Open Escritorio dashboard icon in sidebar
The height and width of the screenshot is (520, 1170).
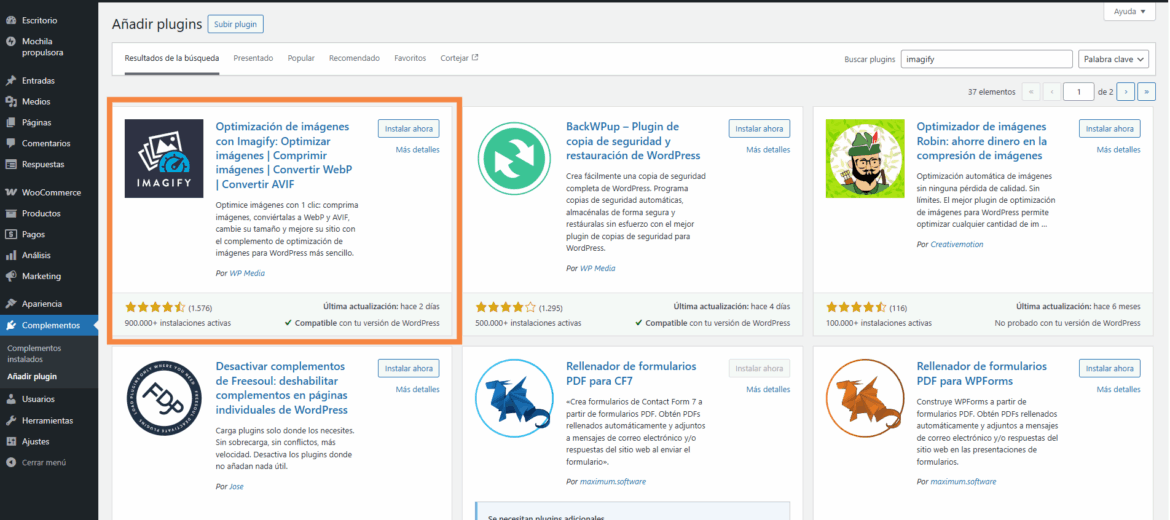coord(10,20)
